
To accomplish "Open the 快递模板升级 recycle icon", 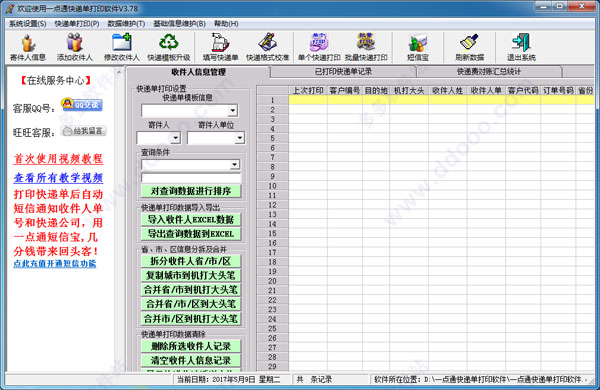I will (169, 47).
